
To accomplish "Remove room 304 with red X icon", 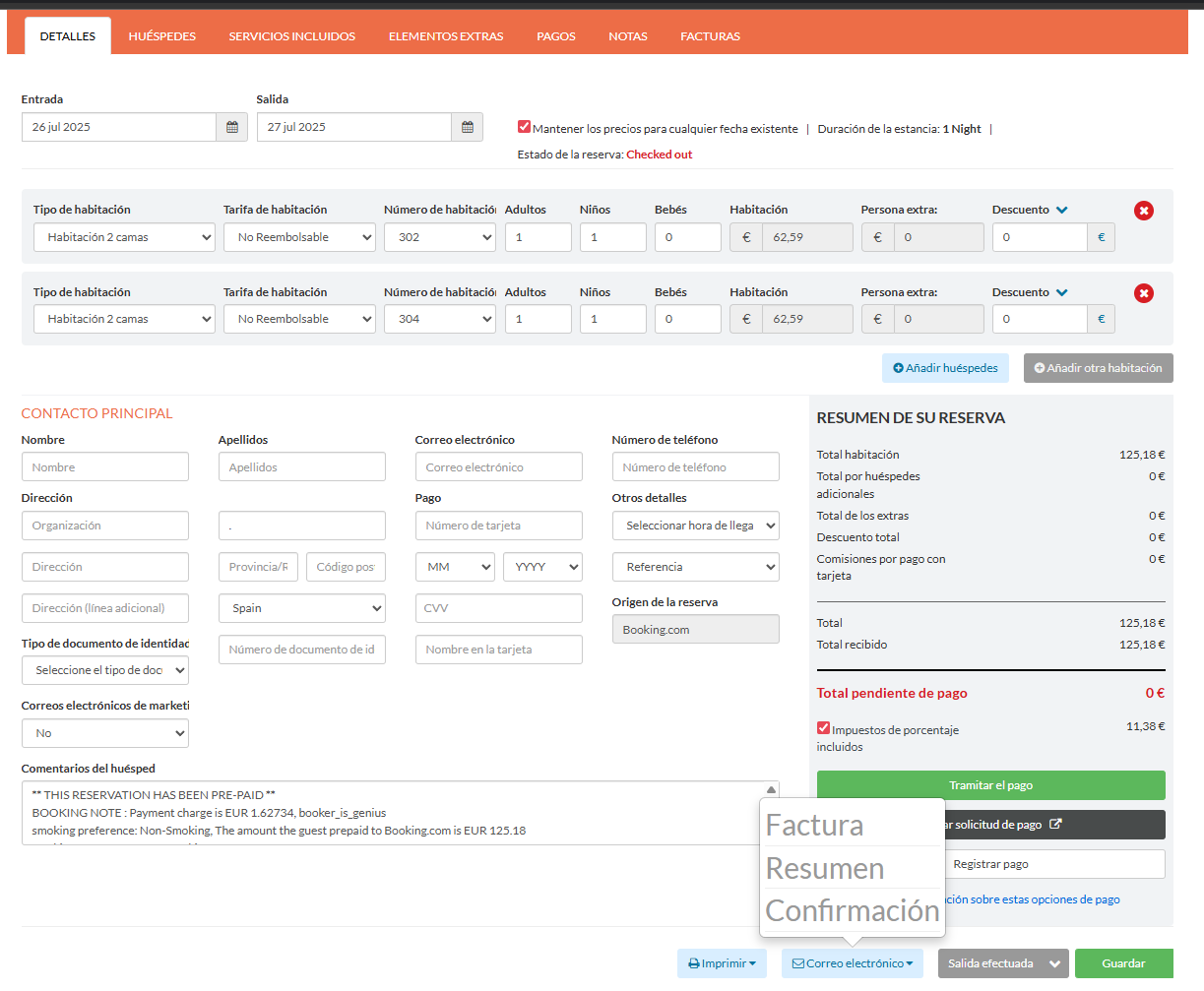I will [x=1143, y=293].
